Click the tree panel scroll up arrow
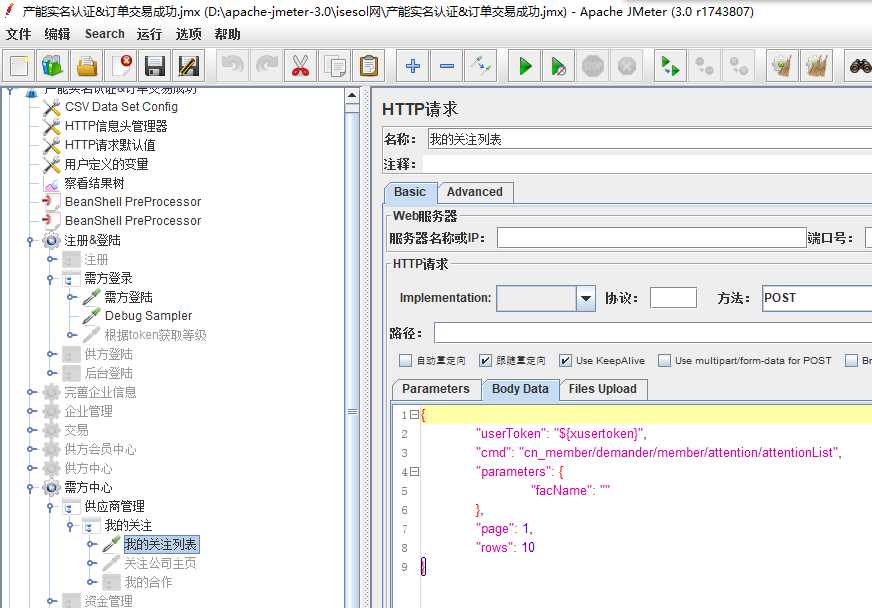This screenshot has width=872, height=608. click(352, 96)
